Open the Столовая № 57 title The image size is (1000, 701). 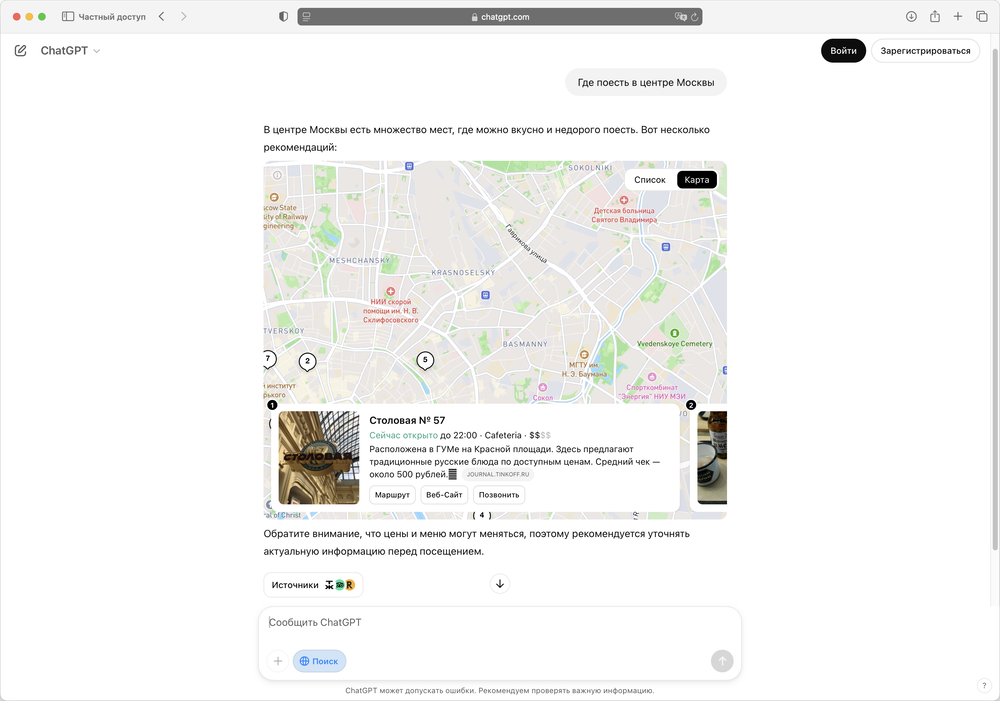pos(407,420)
